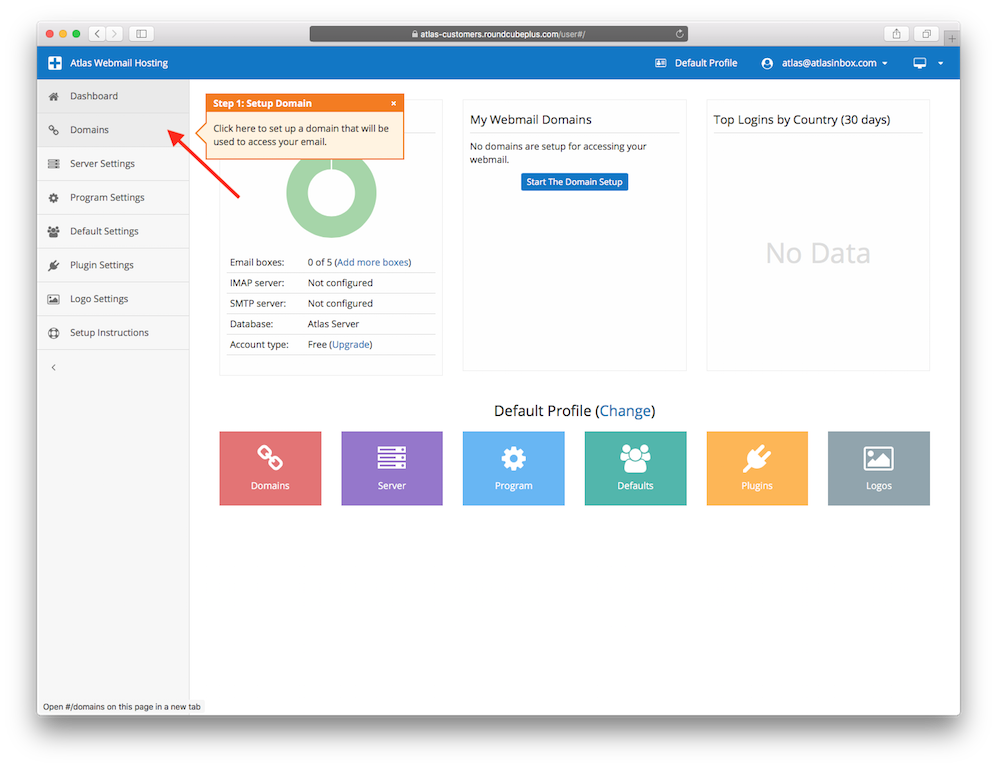Click the Default Settings users icon
Screen dimensions: 997x768
point(53,231)
